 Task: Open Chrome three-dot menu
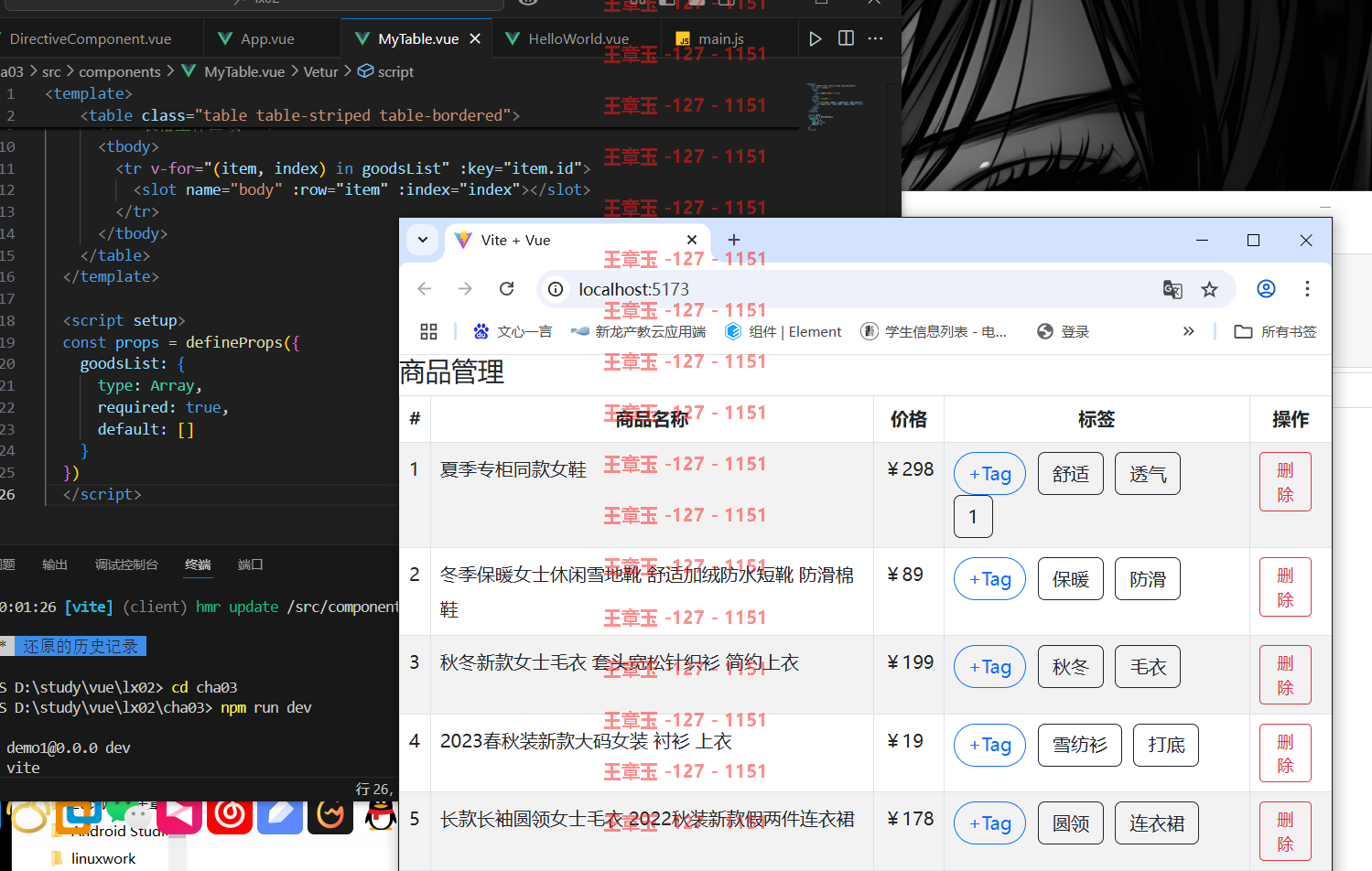1307,289
